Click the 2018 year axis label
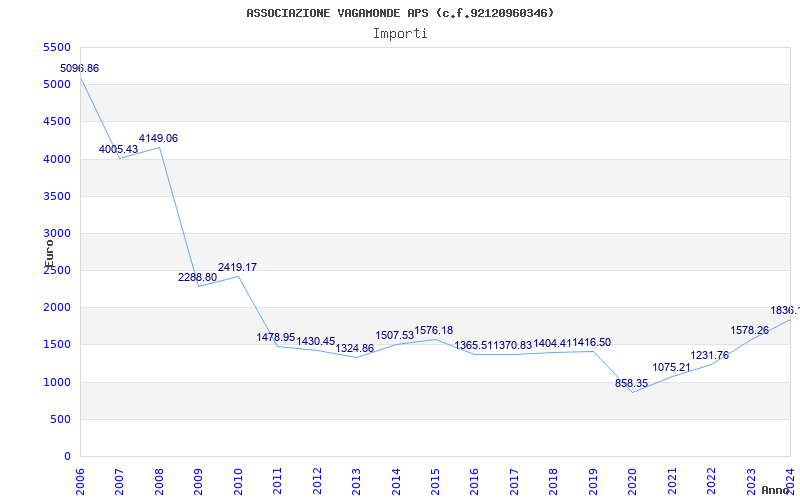 (554, 481)
